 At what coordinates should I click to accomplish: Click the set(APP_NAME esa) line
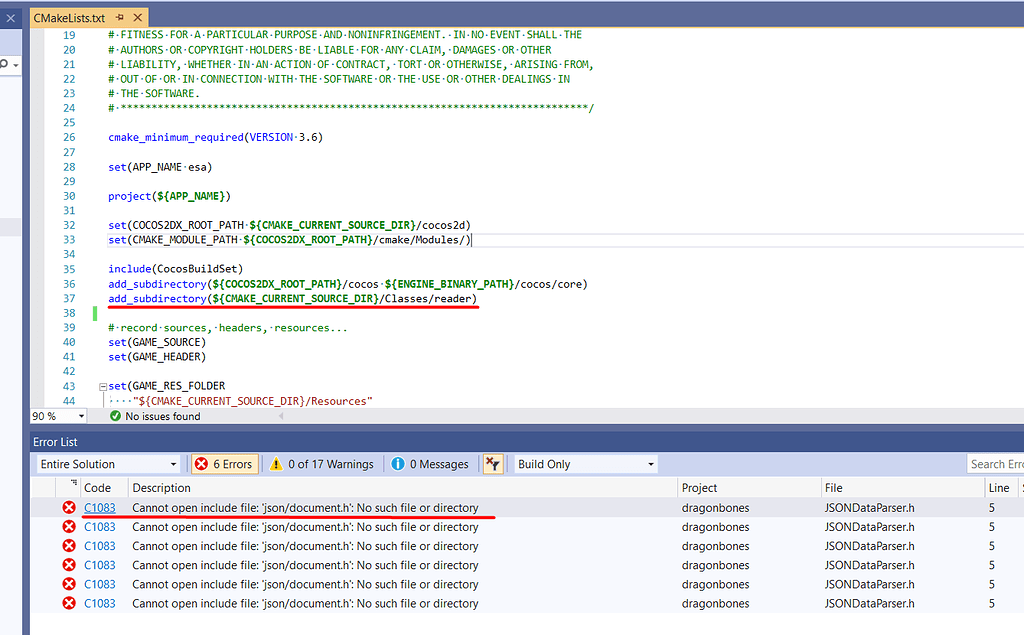click(x=160, y=167)
